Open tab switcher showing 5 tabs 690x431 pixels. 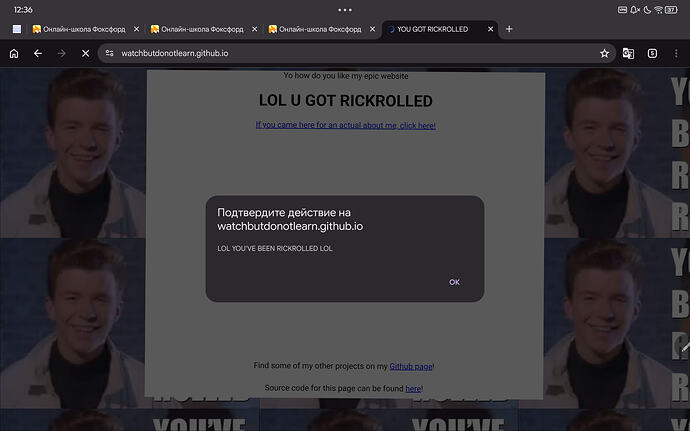(x=652, y=53)
